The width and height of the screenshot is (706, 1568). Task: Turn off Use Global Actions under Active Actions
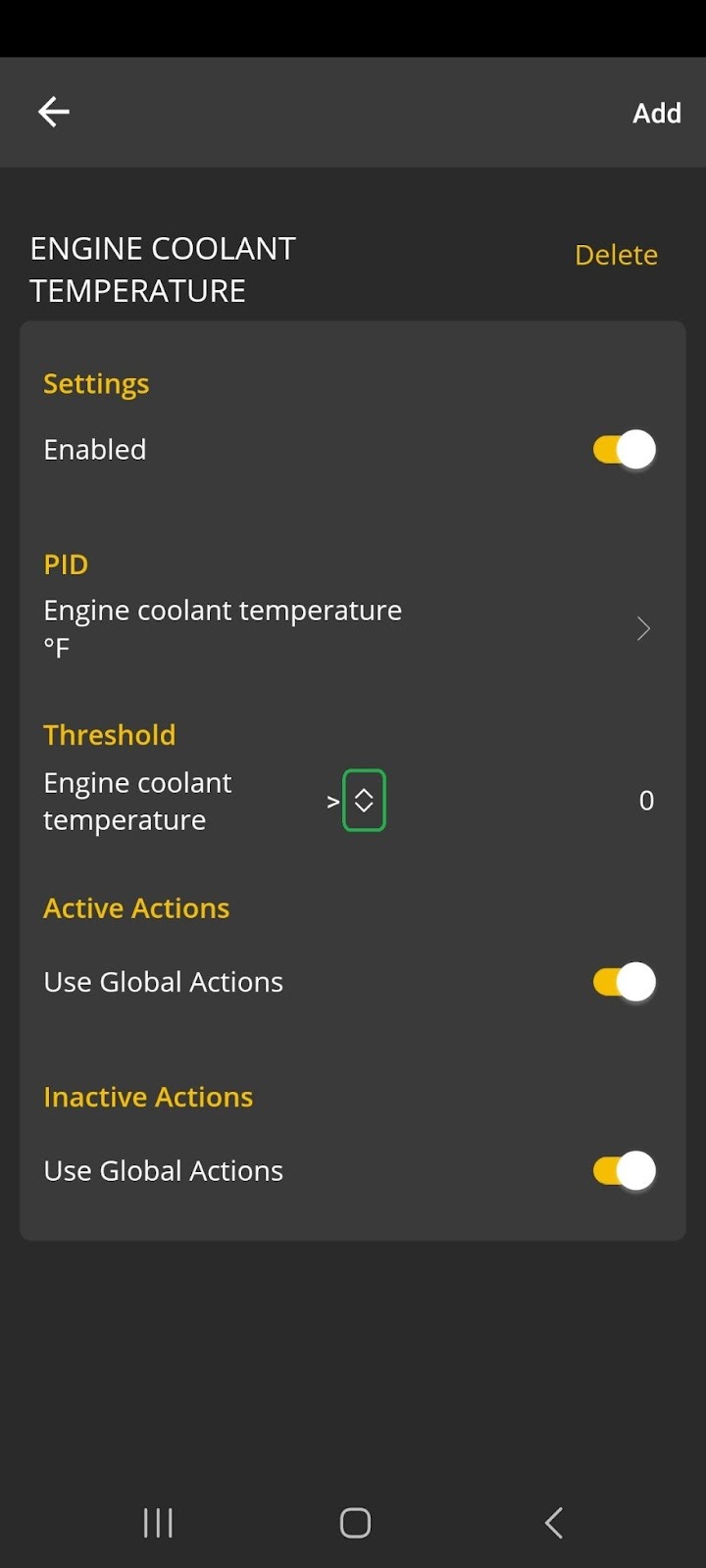click(623, 981)
